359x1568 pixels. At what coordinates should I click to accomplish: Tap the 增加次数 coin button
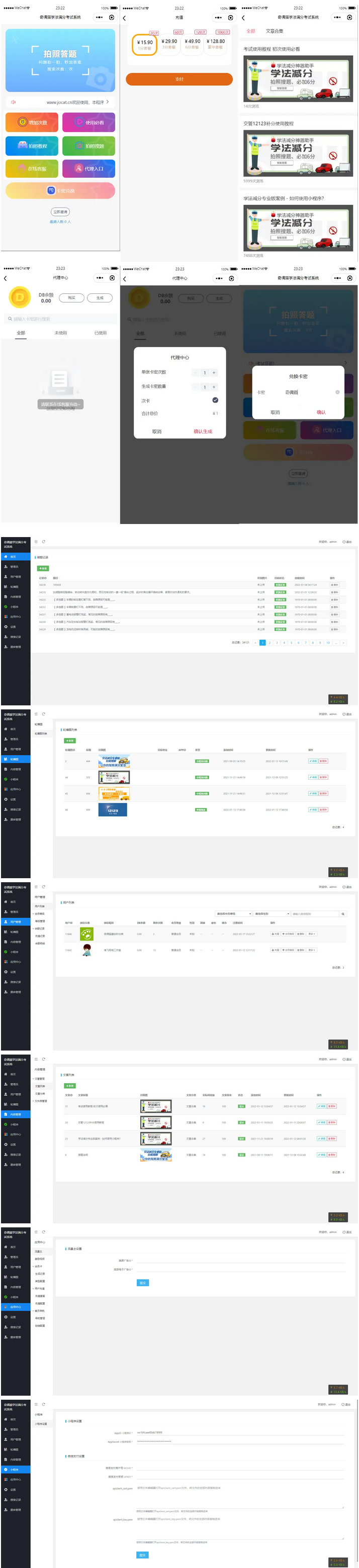pos(32,123)
